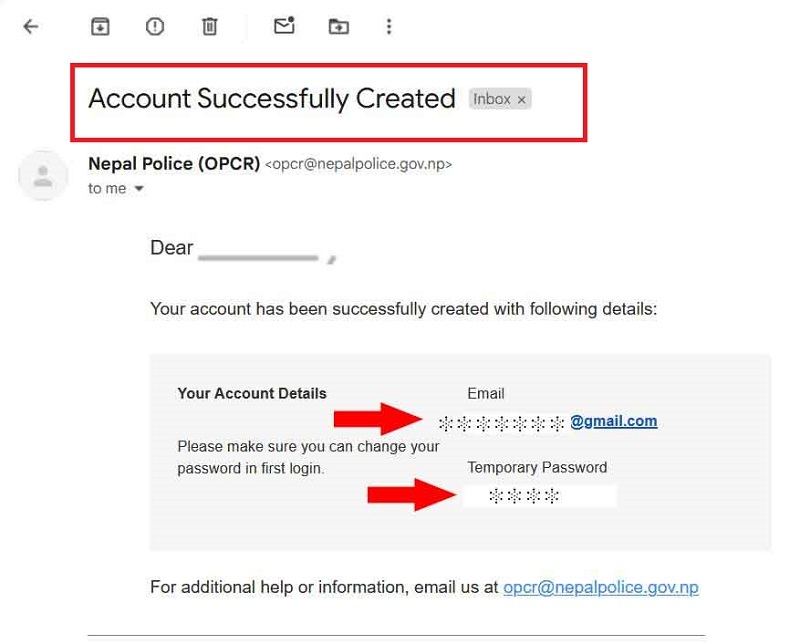Open the three-dot More options menu
This screenshot has height=644, width=800.
click(x=389, y=27)
